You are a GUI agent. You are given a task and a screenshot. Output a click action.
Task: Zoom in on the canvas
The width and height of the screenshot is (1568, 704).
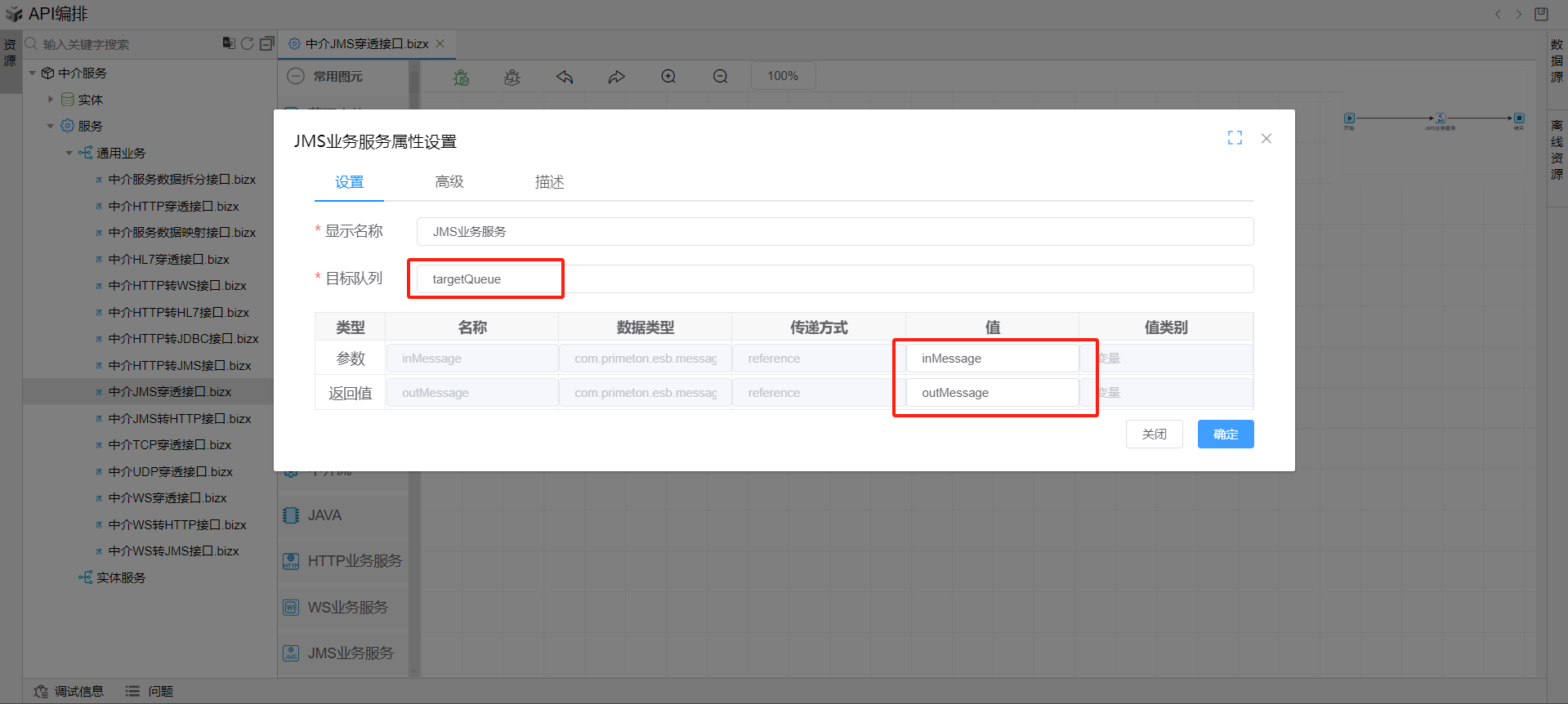pos(668,77)
